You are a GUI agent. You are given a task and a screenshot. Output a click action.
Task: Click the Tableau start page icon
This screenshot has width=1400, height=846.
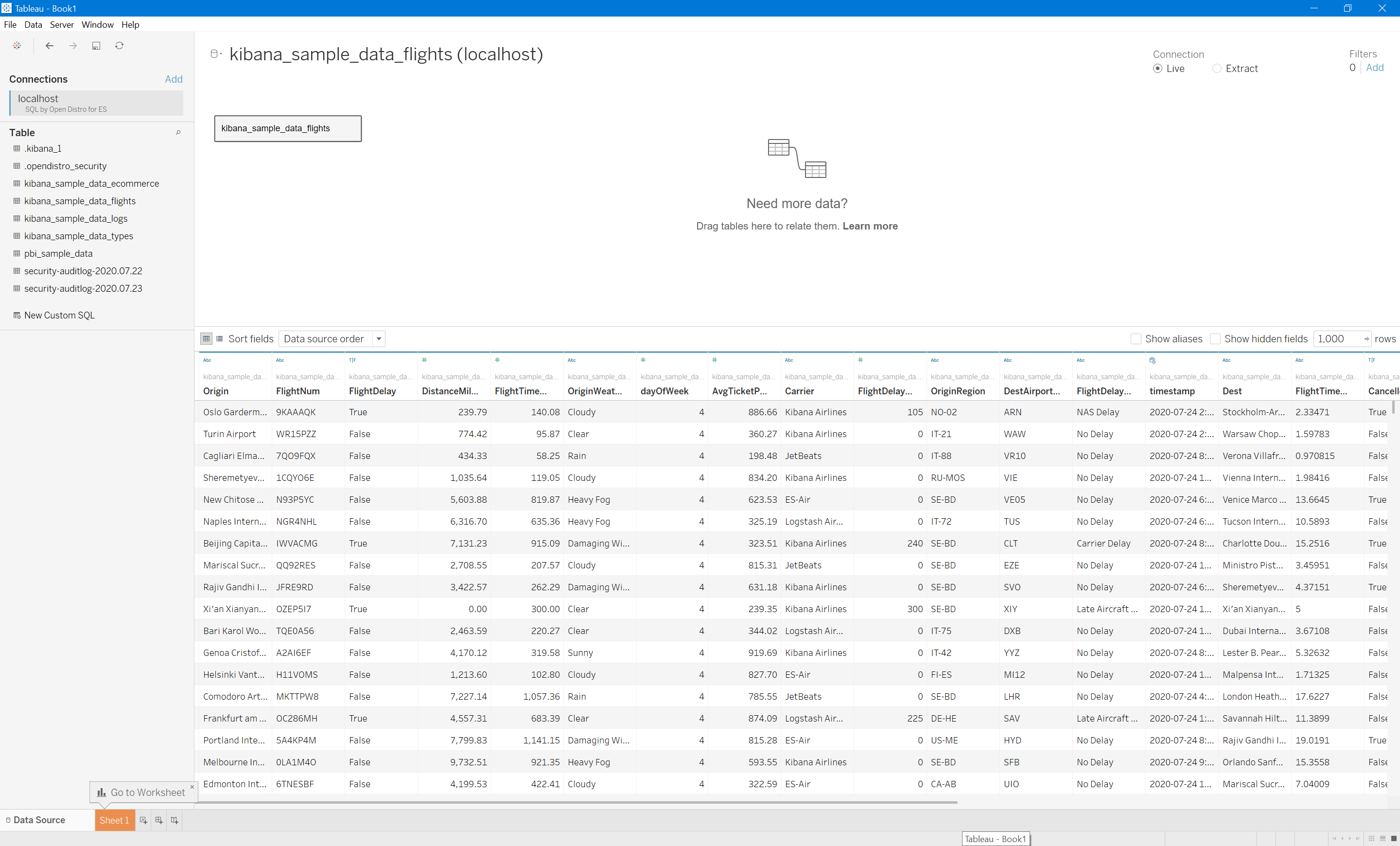pos(17,45)
